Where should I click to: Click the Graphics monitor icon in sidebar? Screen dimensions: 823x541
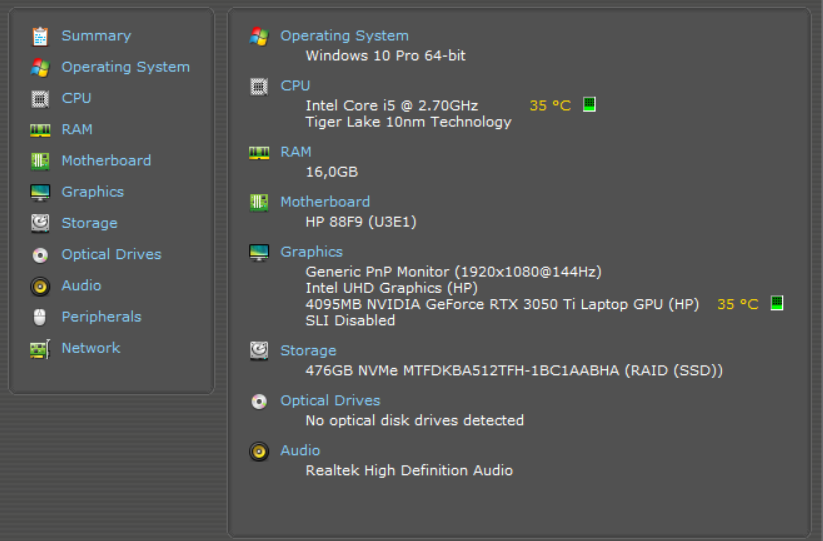click(40, 193)
